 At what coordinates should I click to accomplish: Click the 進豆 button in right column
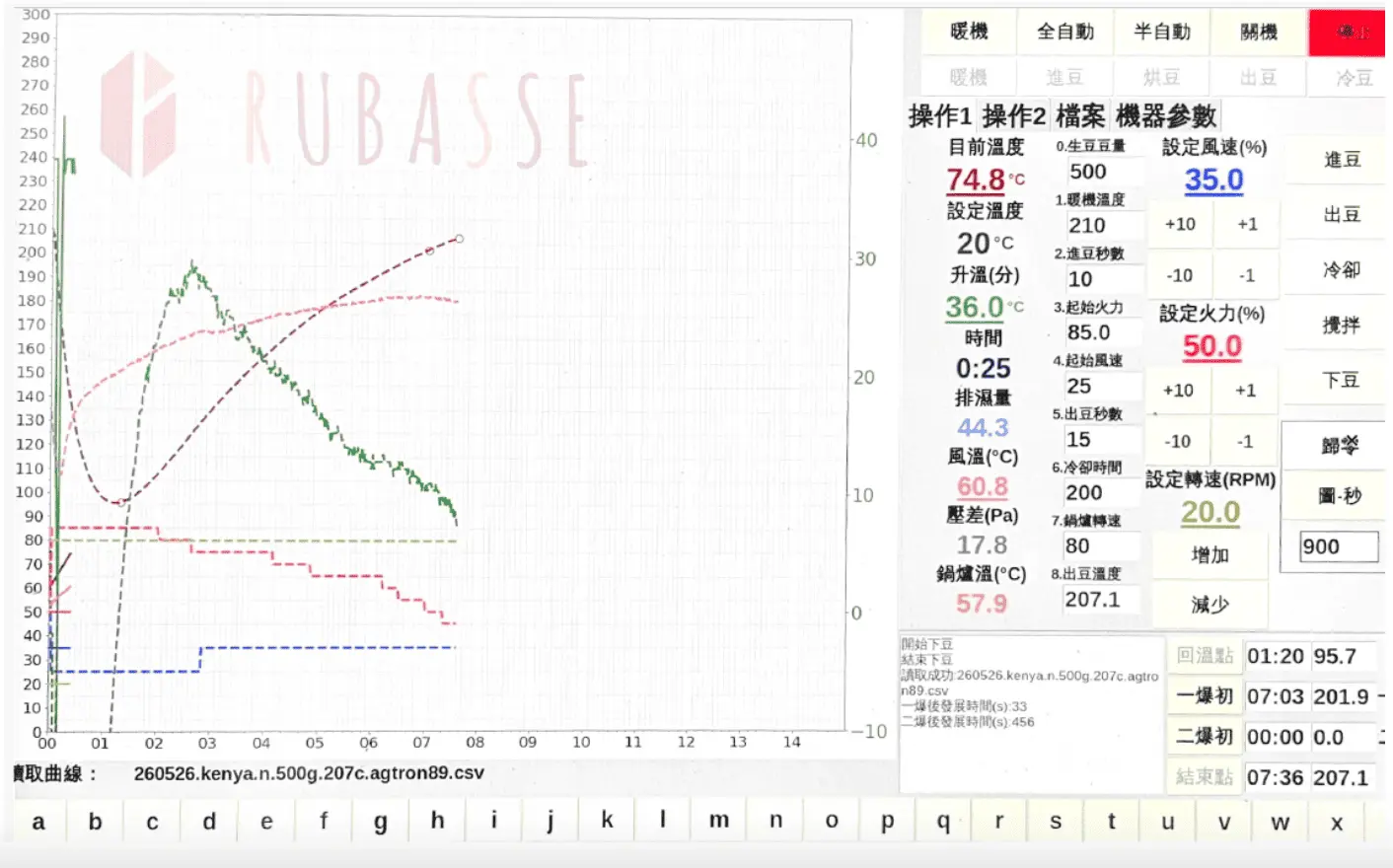tap(1342, 160)
